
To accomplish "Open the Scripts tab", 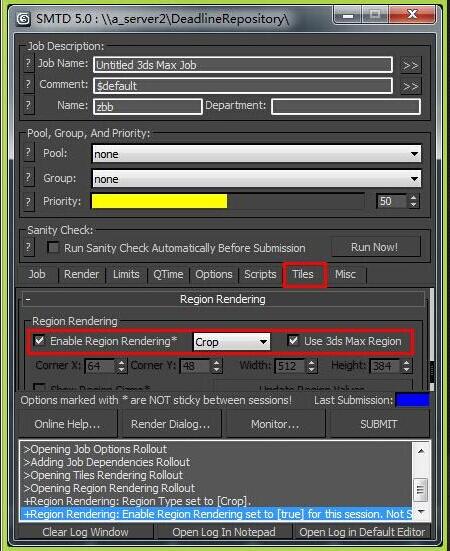I will (x=260, y=274).
